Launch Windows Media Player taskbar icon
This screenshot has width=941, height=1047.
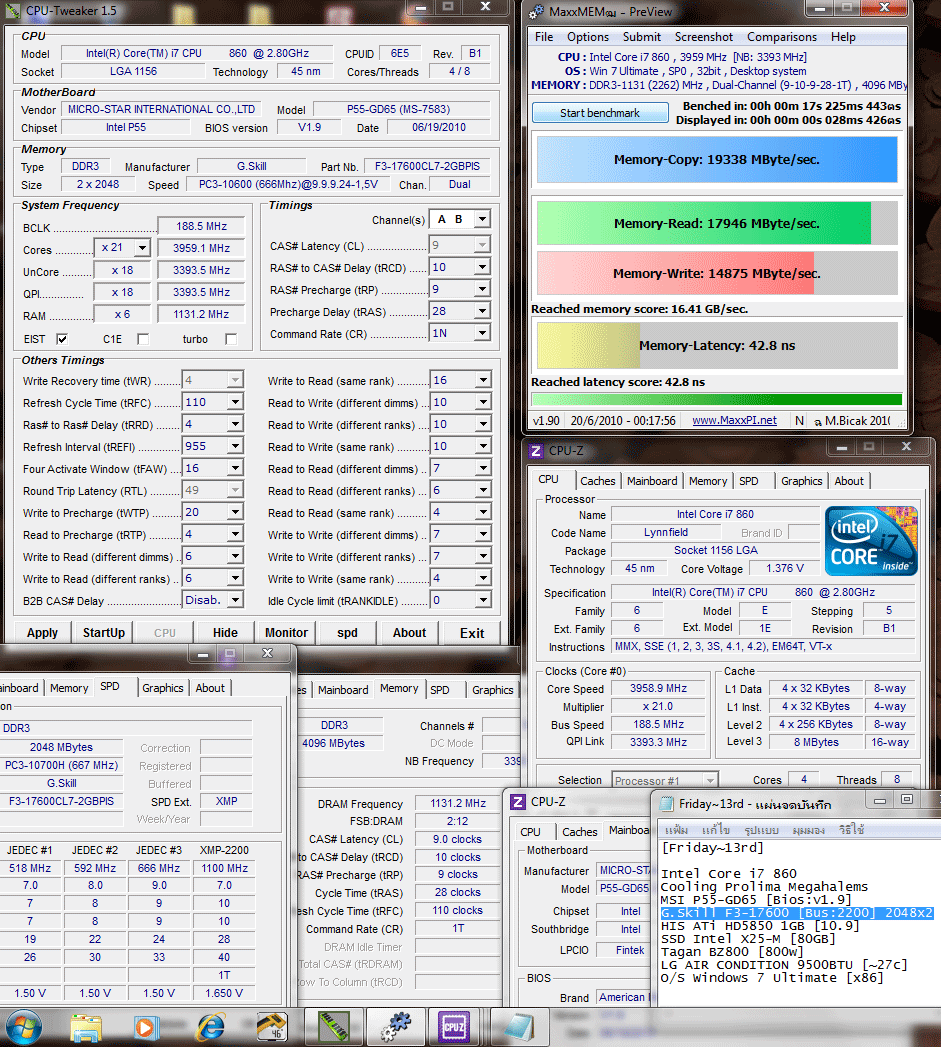click(x=146, y=1027)
